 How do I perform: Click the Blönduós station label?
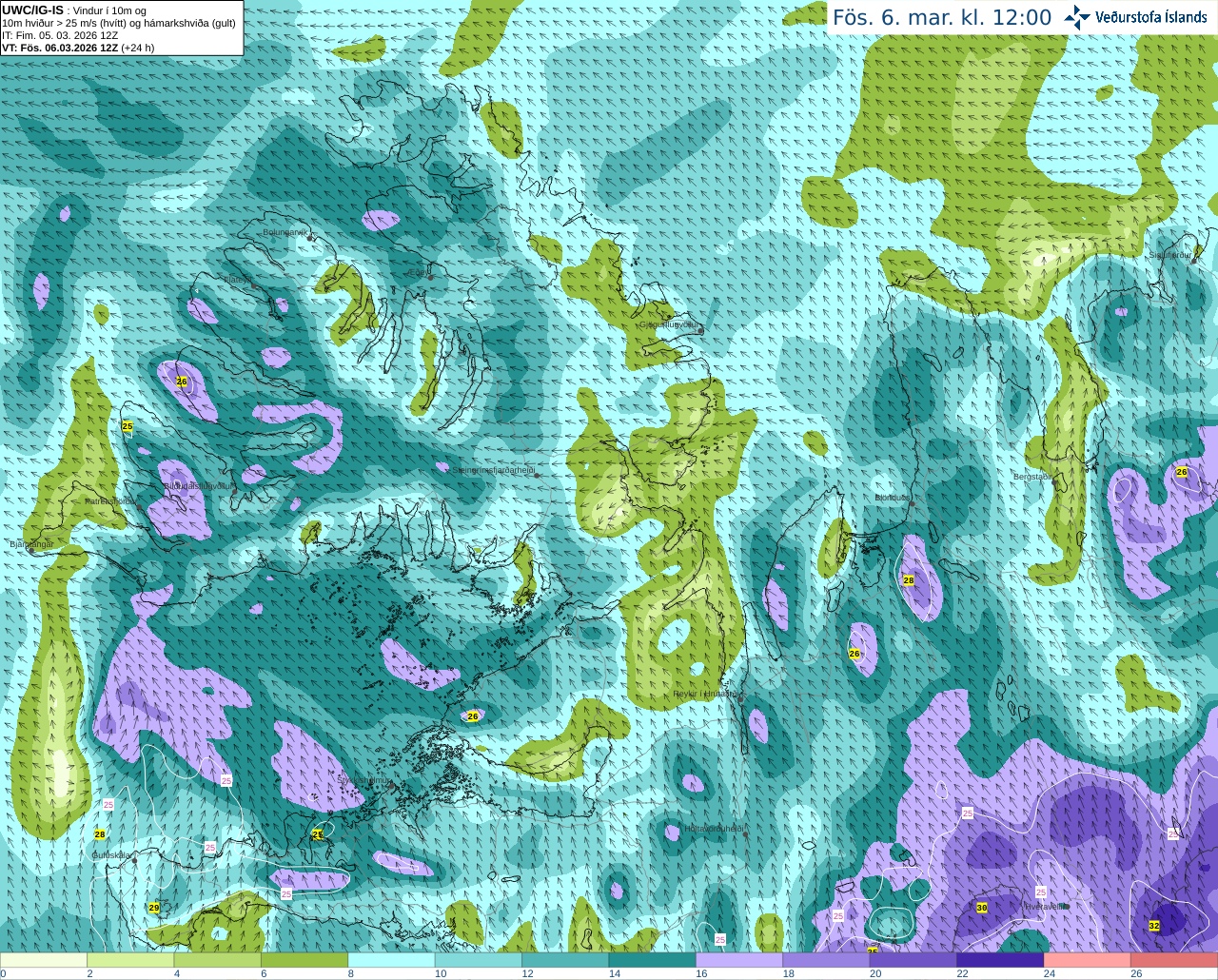[894, 498]
